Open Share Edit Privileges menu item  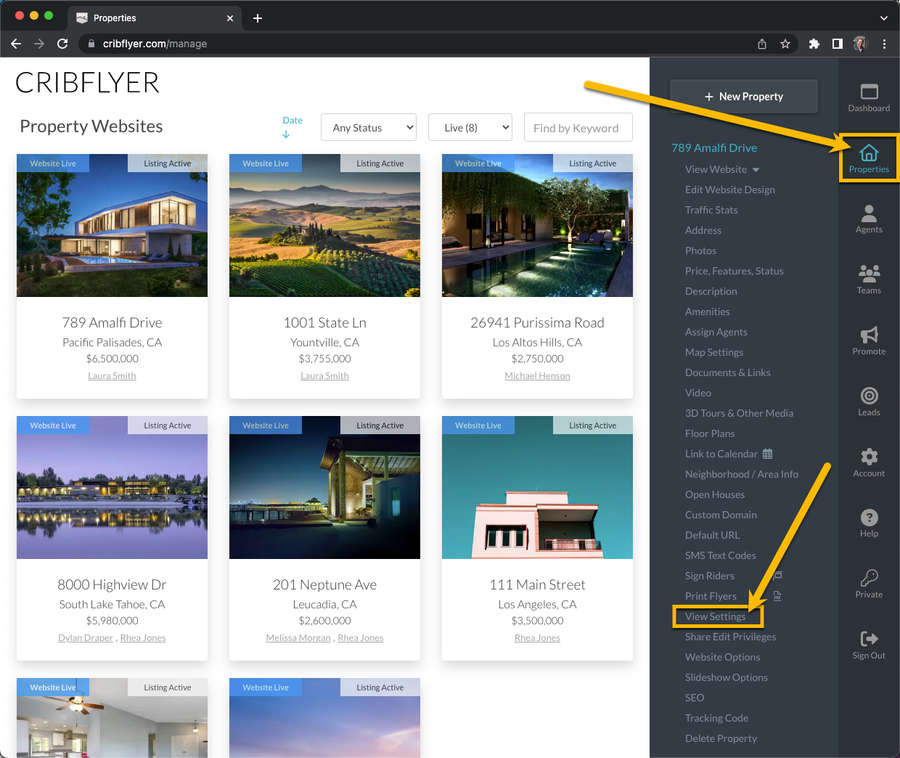point(730,637)
